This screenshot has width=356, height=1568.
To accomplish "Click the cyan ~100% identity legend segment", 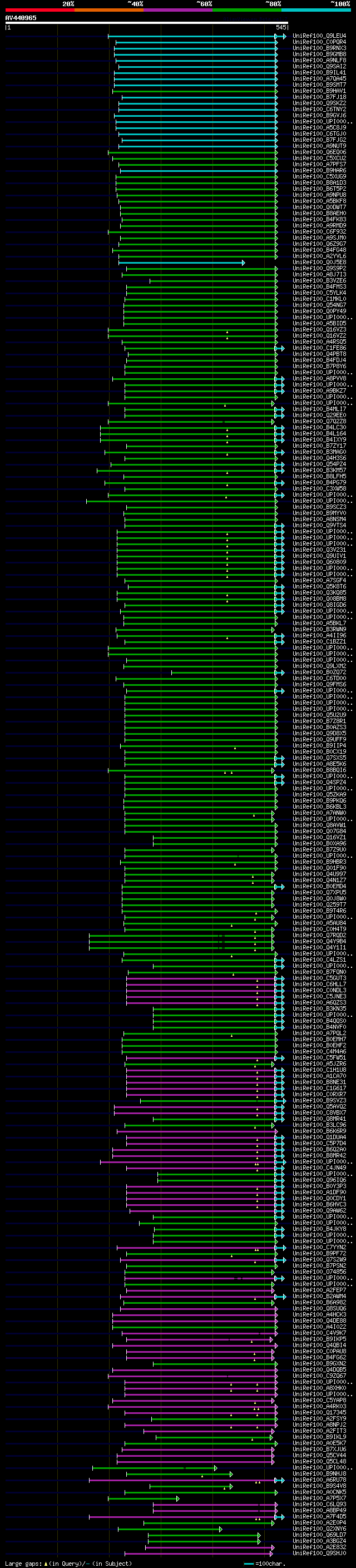I will [x=316, y=10].
